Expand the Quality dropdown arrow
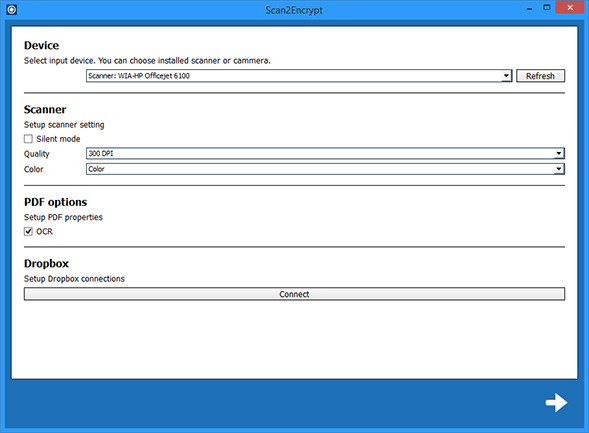 (559, 153)
